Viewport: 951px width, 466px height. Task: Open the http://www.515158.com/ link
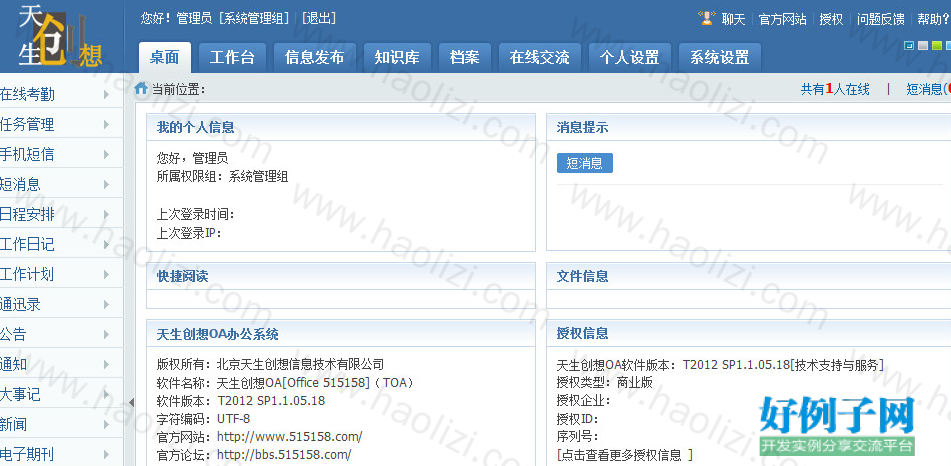289,436
